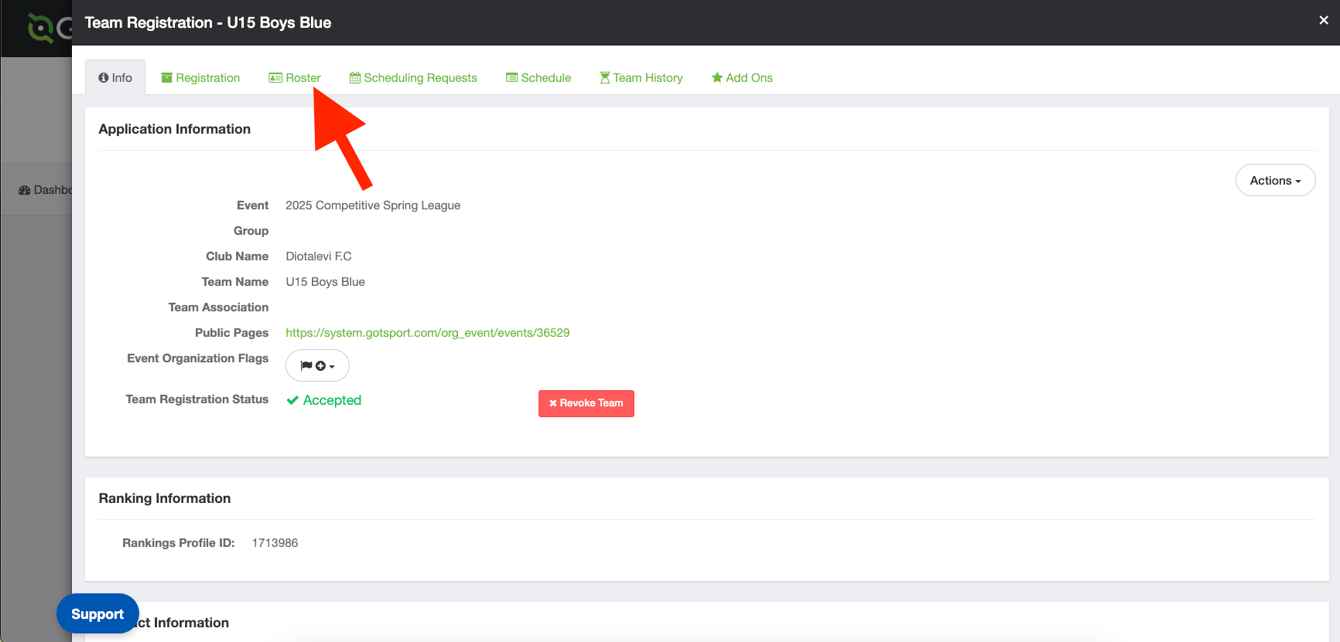
Task: Click the 'Team Registration Status' label
Action: pos(197,399)
